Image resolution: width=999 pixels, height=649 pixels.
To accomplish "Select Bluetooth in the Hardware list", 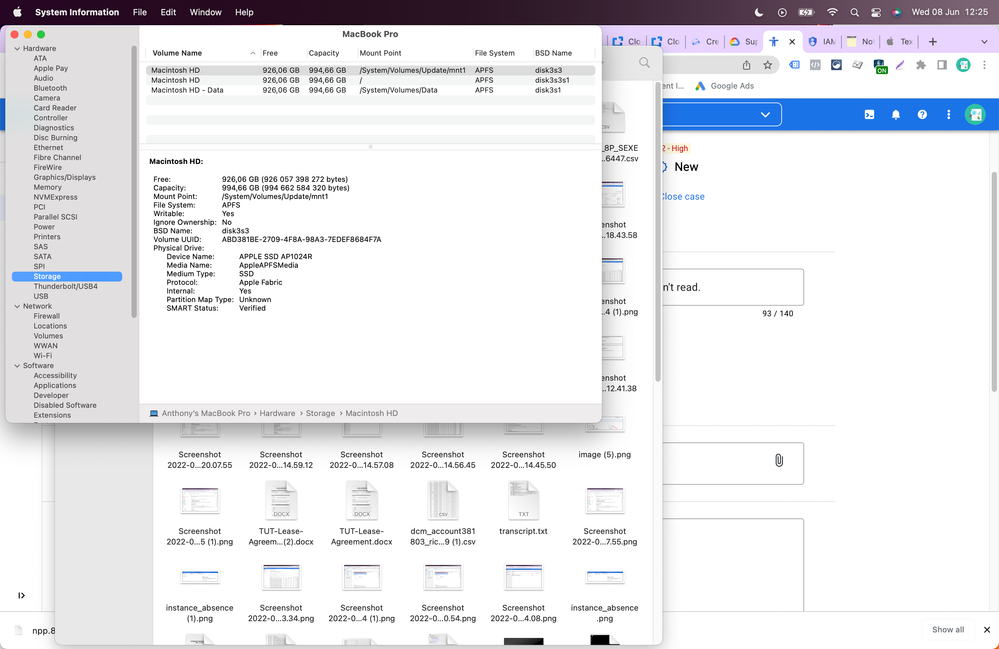I will (50, 88).
